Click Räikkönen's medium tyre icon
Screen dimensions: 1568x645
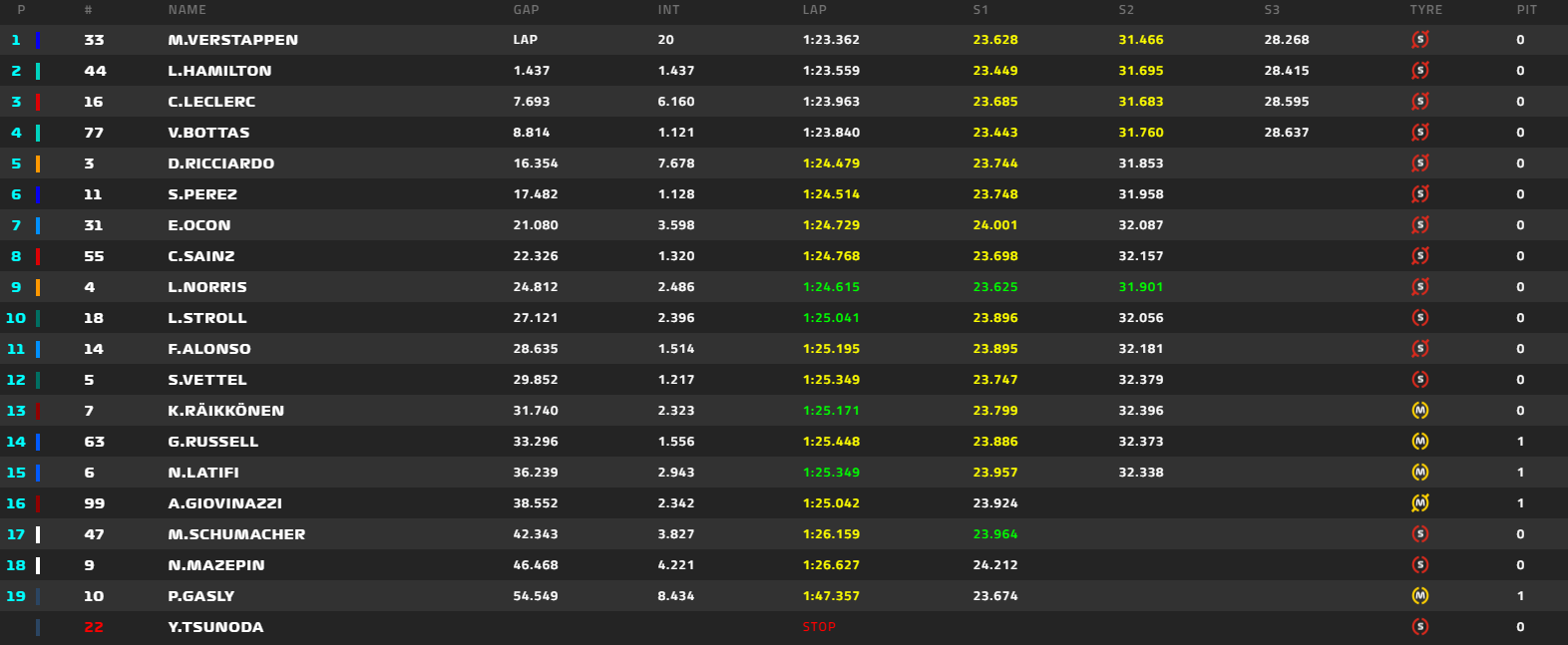[1420, 411]
